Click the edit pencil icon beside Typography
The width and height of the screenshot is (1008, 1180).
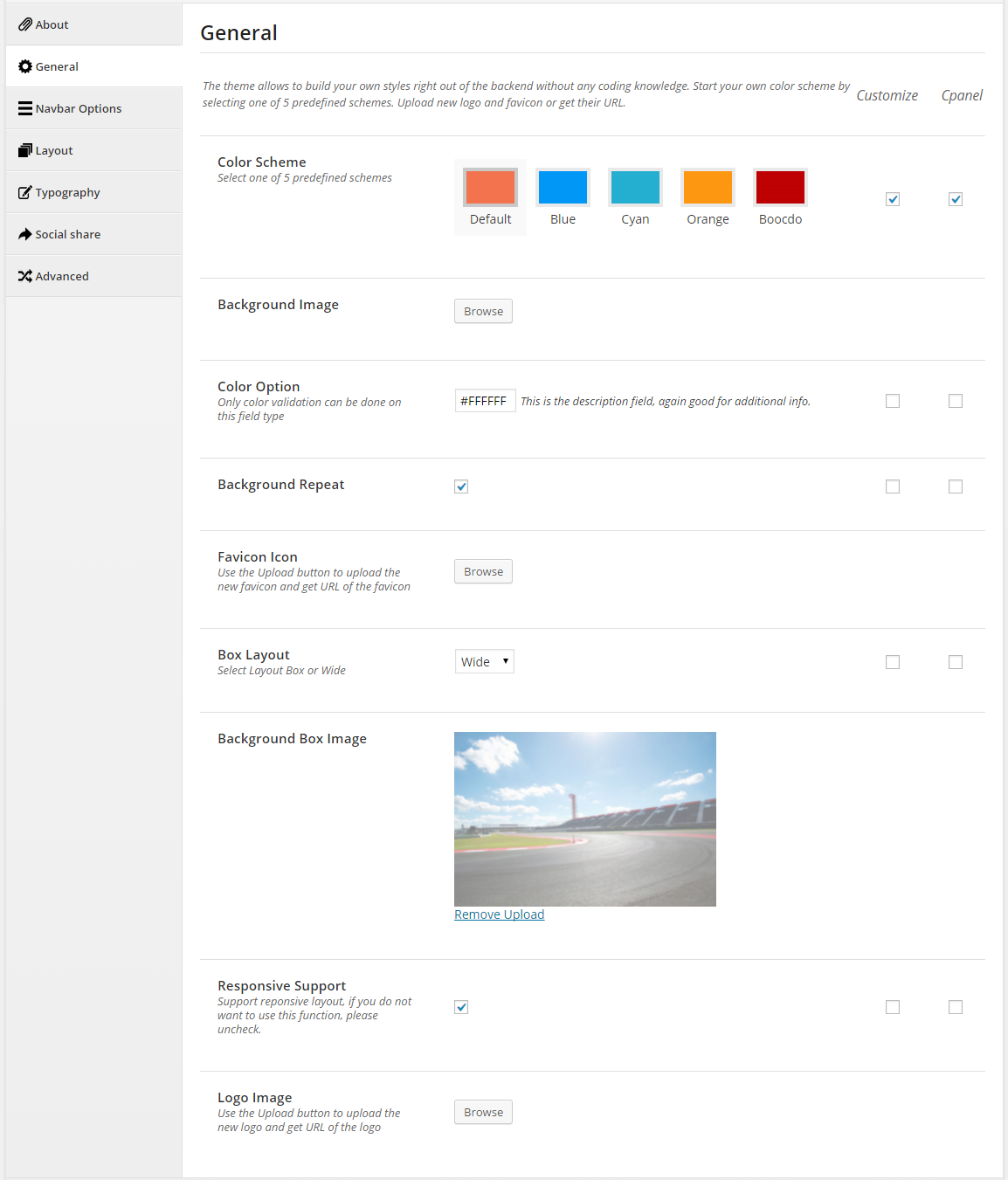click(x=25, y=192)
